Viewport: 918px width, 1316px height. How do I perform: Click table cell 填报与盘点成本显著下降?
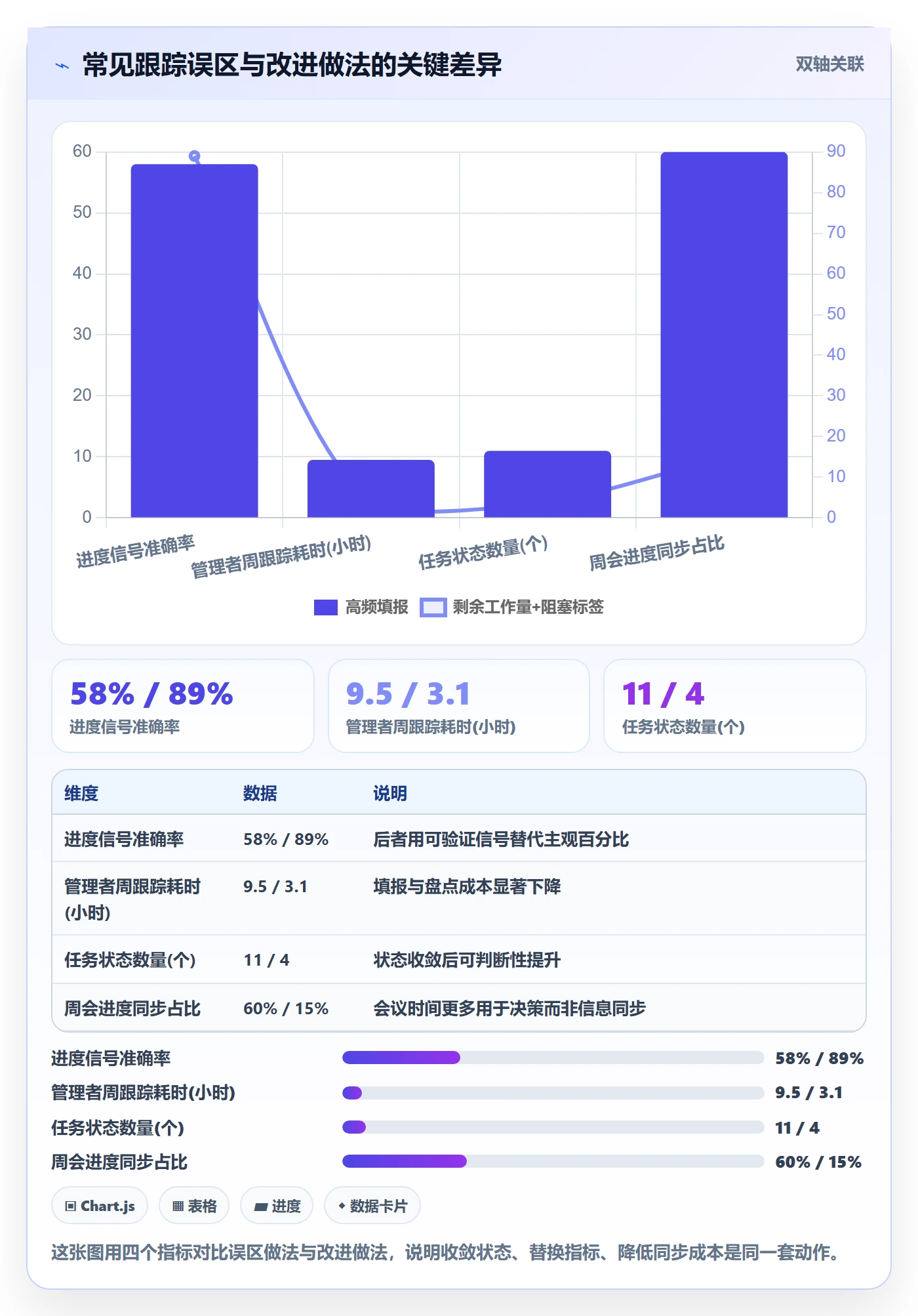pos(467,886)
